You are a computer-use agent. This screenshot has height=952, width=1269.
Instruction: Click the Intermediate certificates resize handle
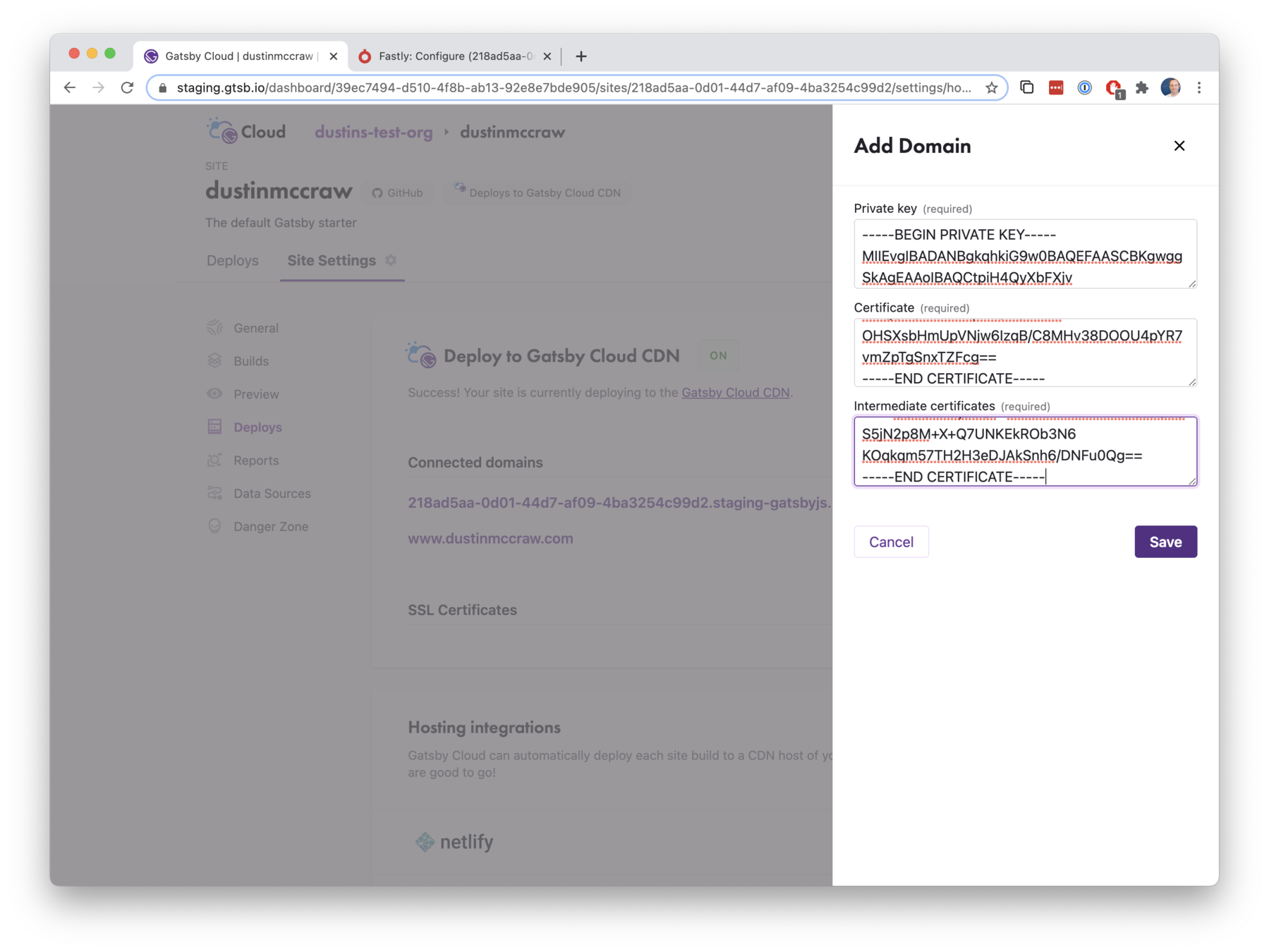click(1191, 480)
